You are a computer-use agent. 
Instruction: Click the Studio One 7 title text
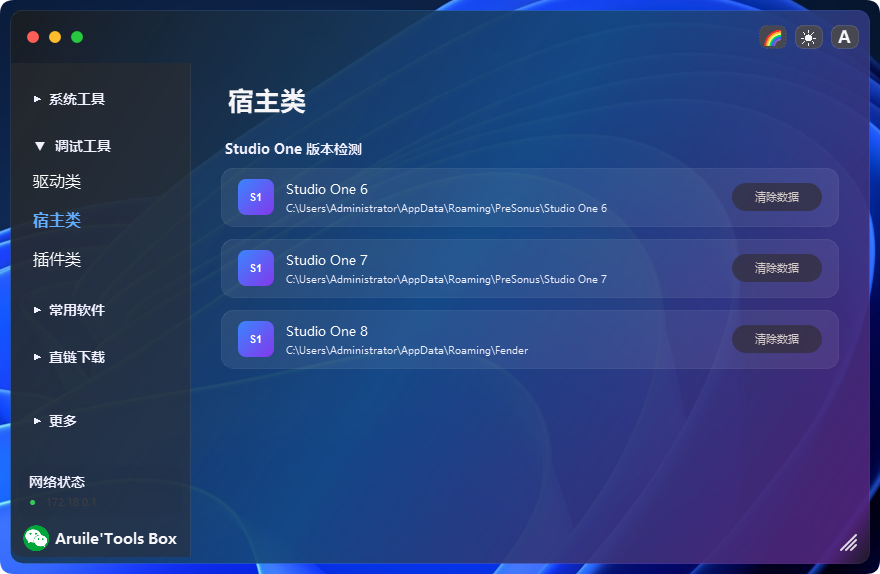pyautogui.click(x=327, y=260)
